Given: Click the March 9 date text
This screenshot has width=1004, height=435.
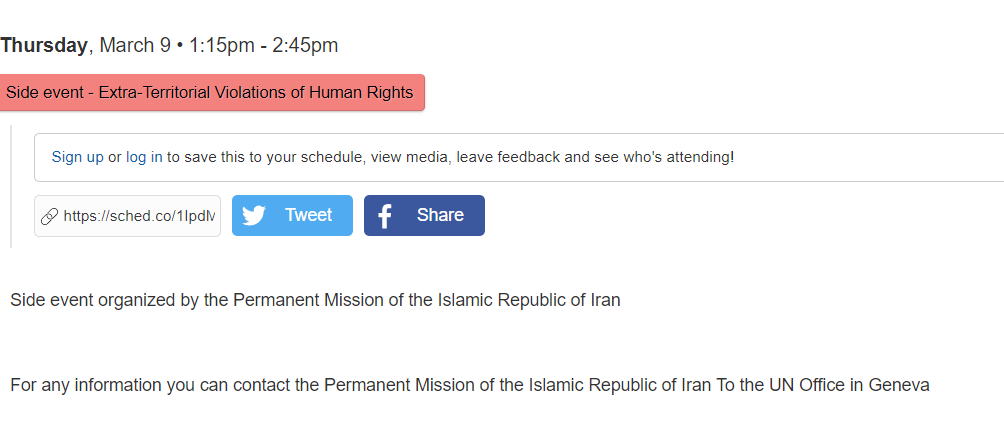Looking at the screenshot, I should coord(135,45).
